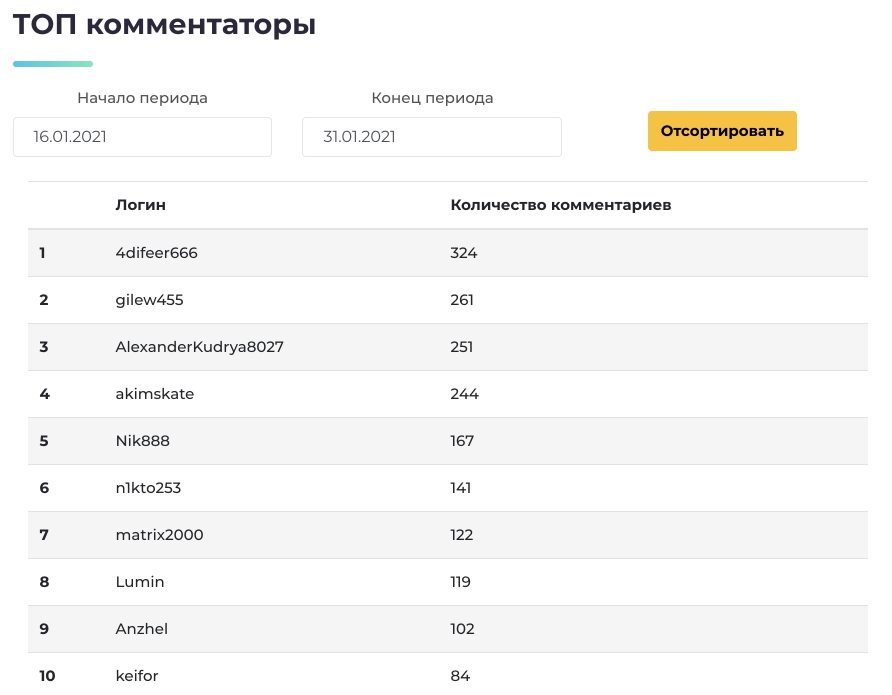This screenshot has height=695, width=892.
Task: Select user 4difeer666
Action: [156, 253]
